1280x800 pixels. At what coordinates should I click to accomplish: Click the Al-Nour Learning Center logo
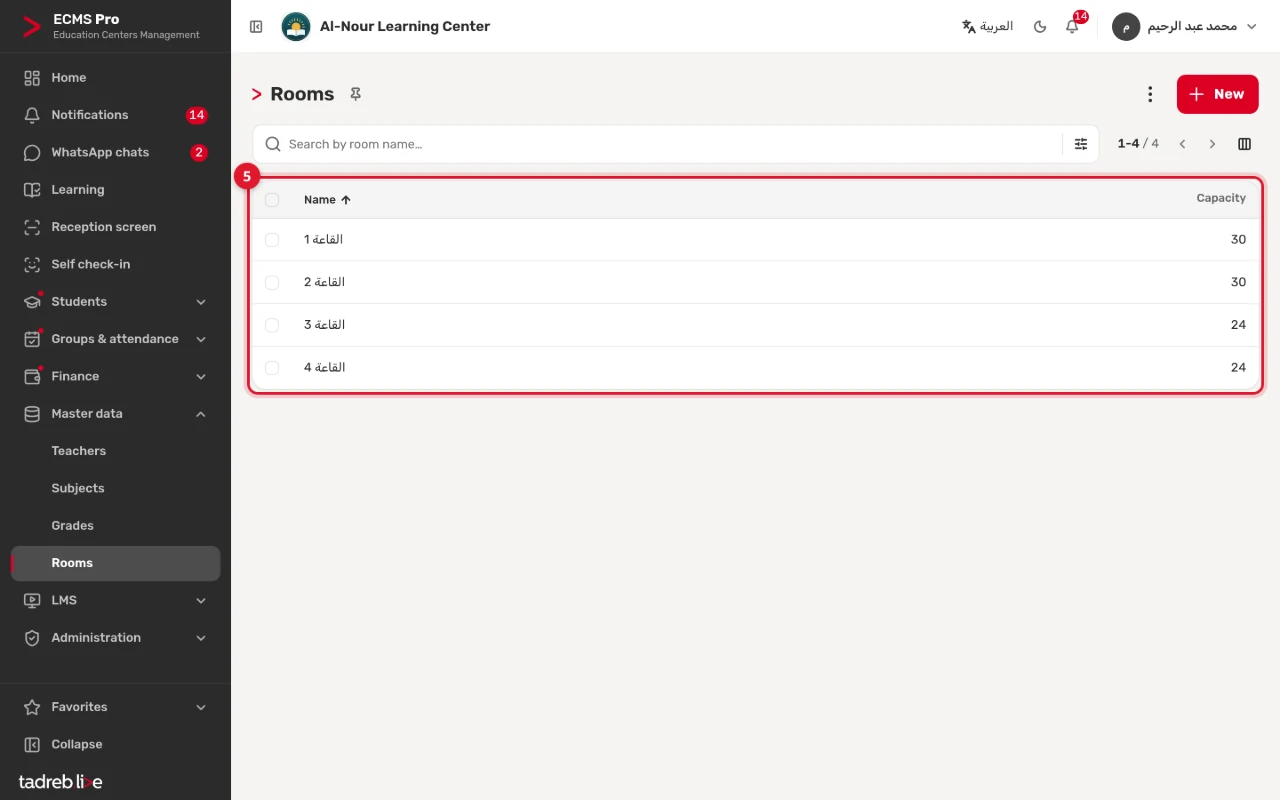click(x=295, y=27)
